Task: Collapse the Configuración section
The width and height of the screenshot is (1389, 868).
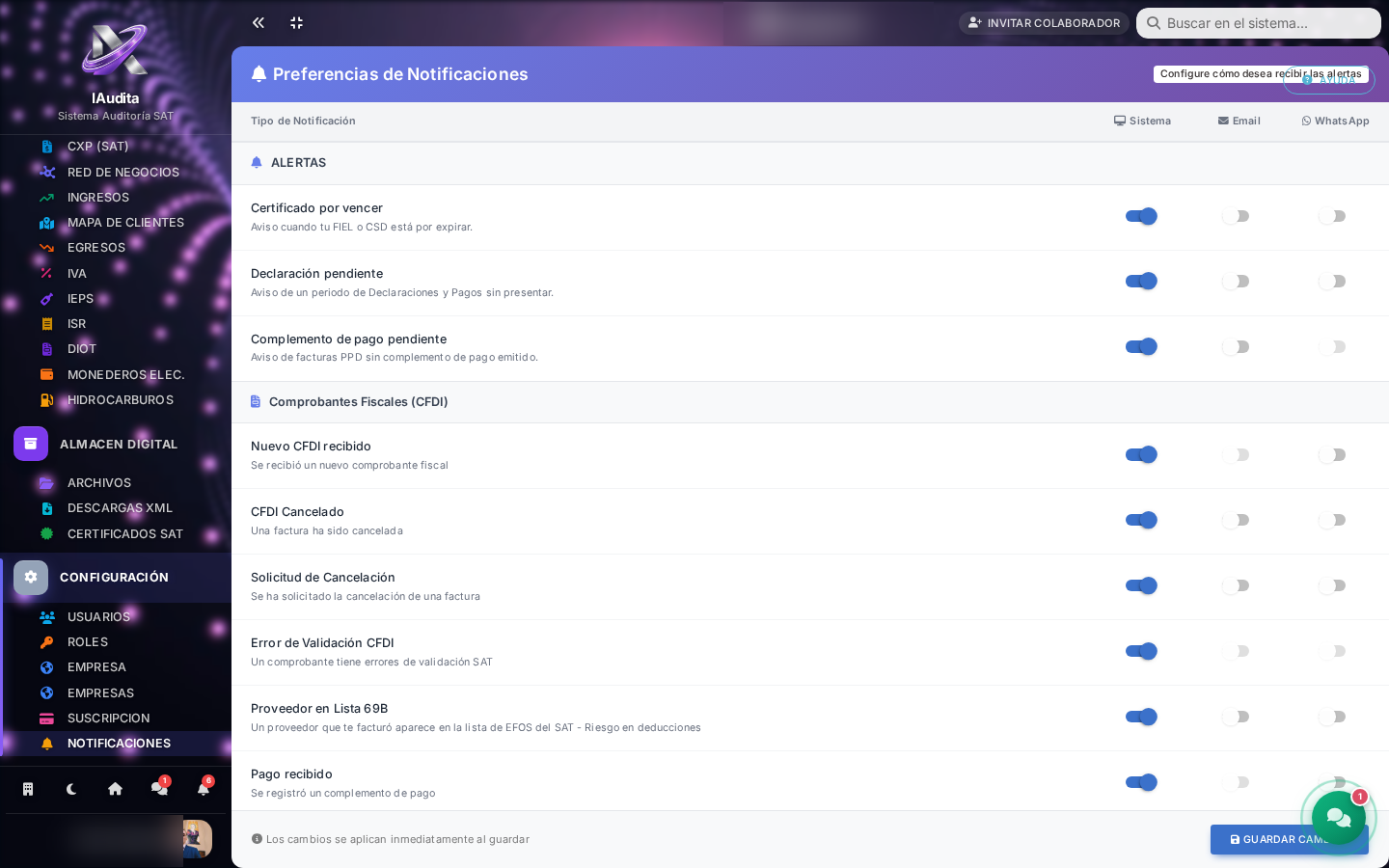Action: tap(116, 577)
